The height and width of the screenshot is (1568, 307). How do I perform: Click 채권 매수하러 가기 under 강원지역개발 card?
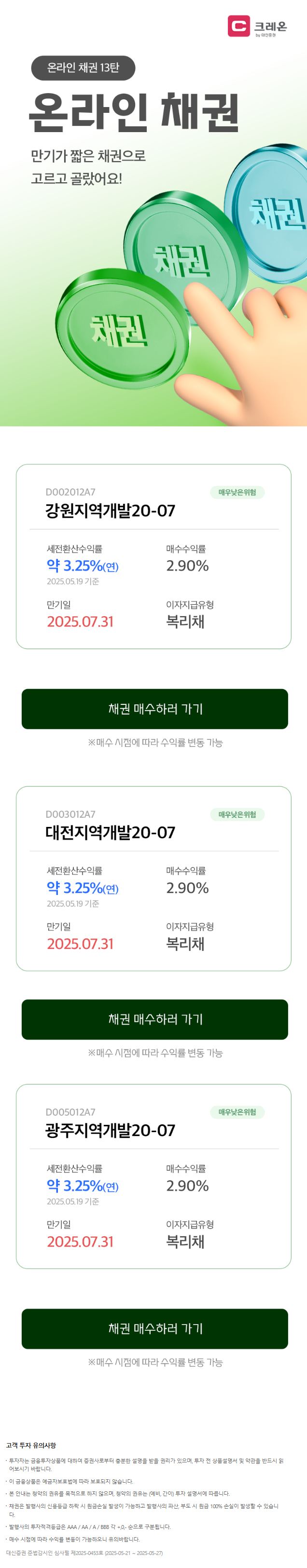tap(155, 708)
